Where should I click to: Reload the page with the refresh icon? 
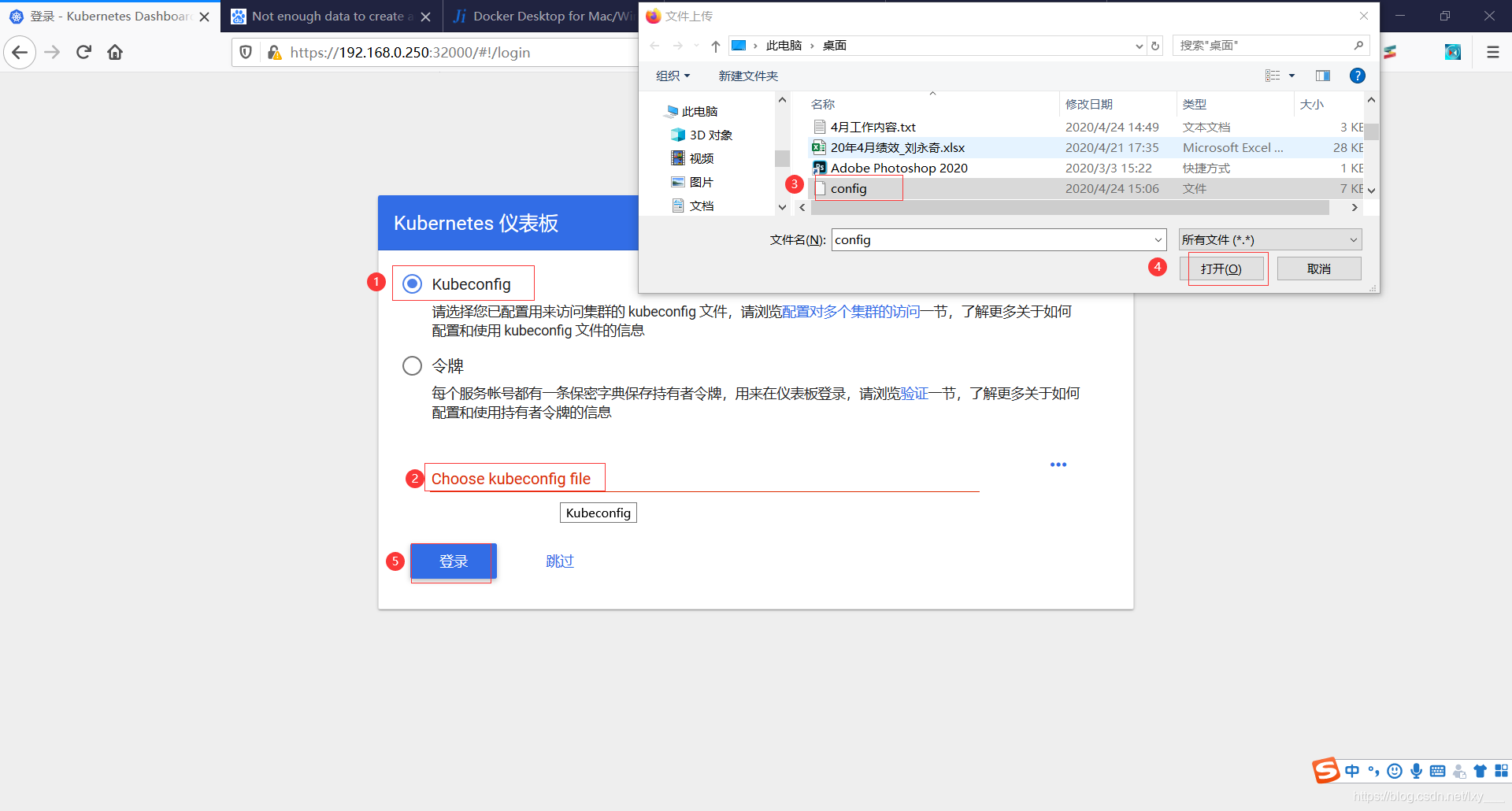(x=83, y=53)
